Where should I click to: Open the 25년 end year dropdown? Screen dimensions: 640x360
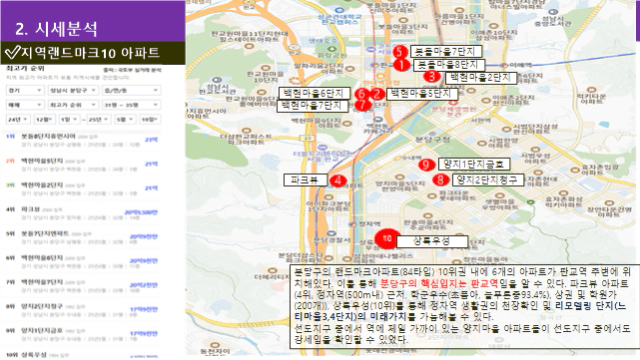[x=99, y=119]
